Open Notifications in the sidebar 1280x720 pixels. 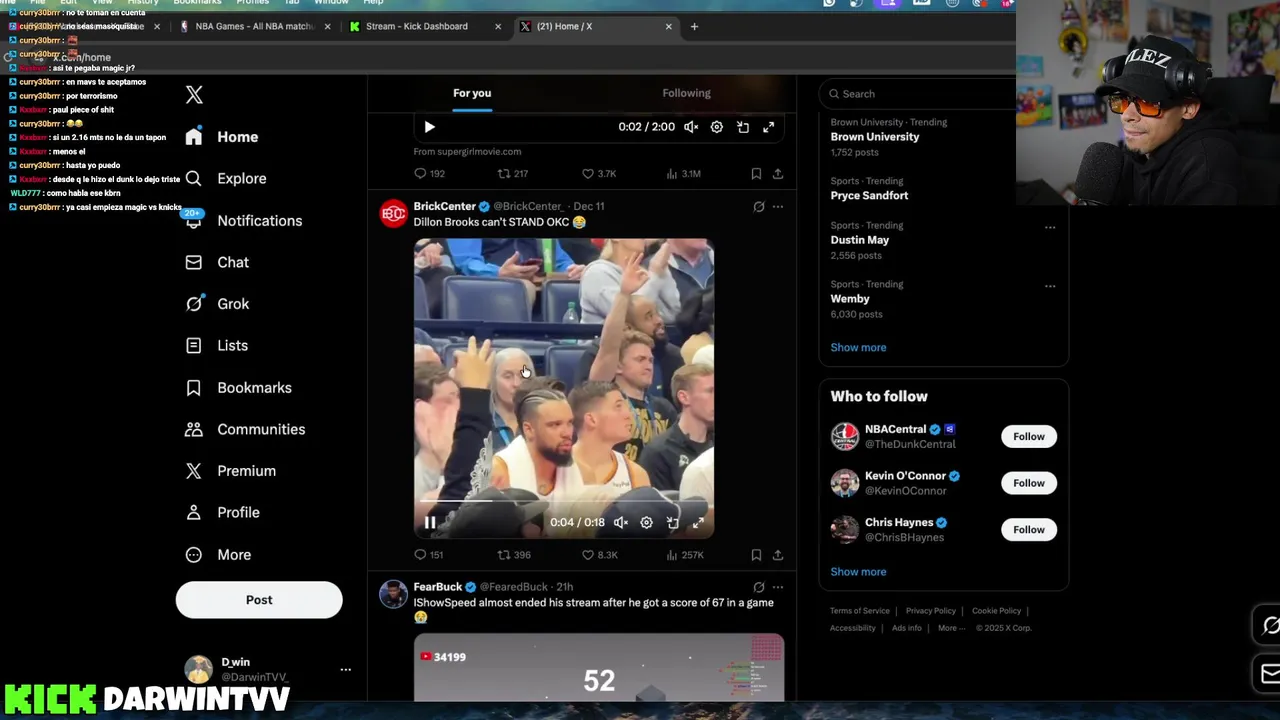point(243,221)
